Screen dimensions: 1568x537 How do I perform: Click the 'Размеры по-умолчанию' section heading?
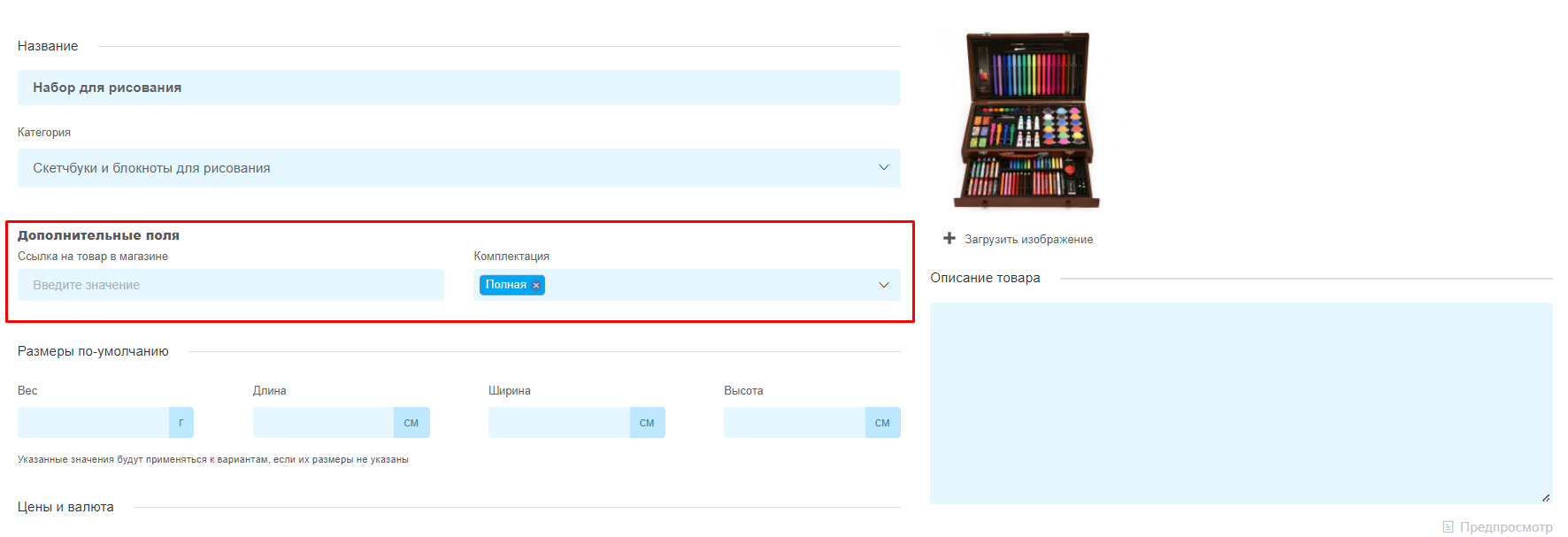[x=93, y=351]
